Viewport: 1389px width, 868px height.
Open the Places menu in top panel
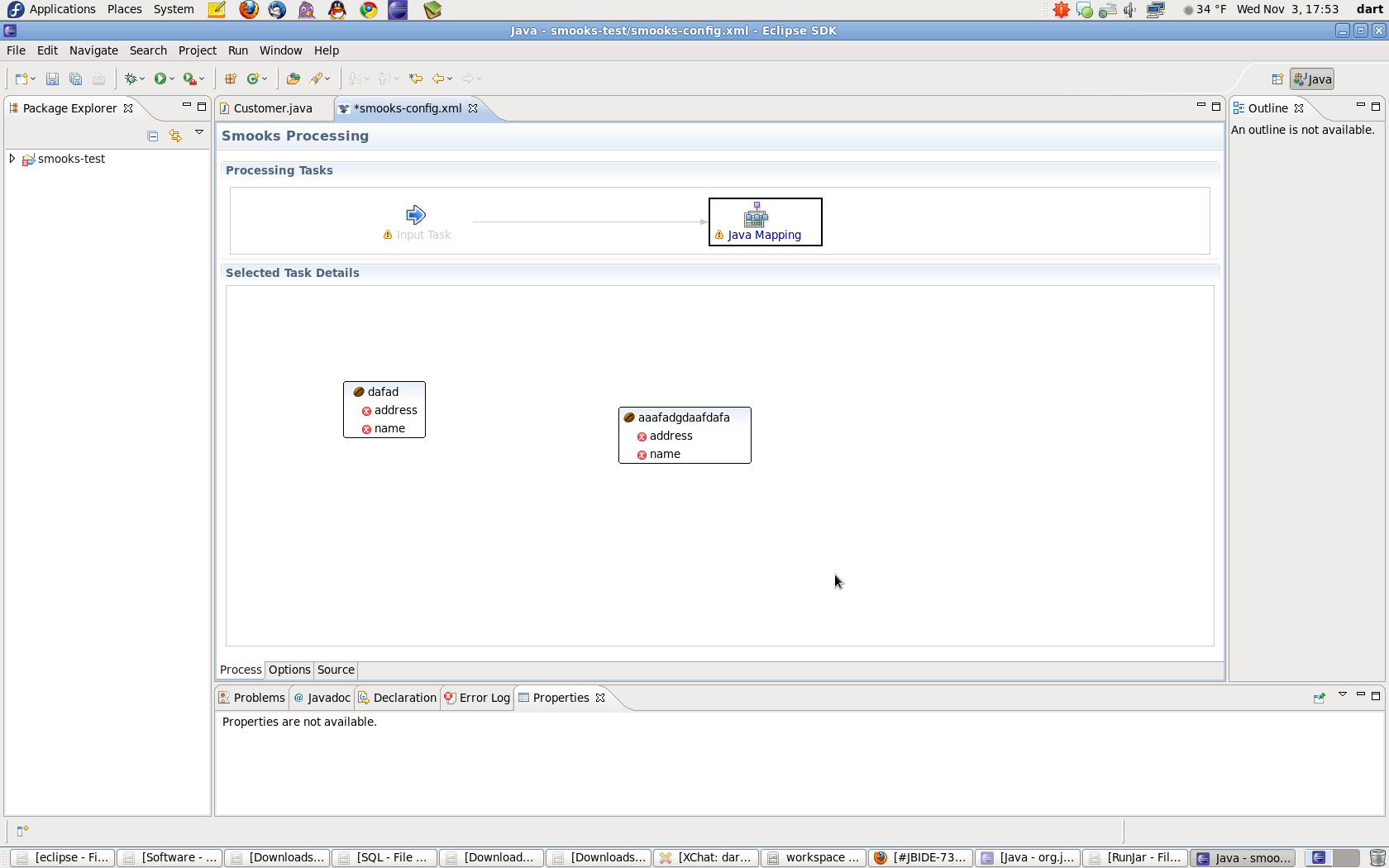pyautogui.click(x=125, y=10)
